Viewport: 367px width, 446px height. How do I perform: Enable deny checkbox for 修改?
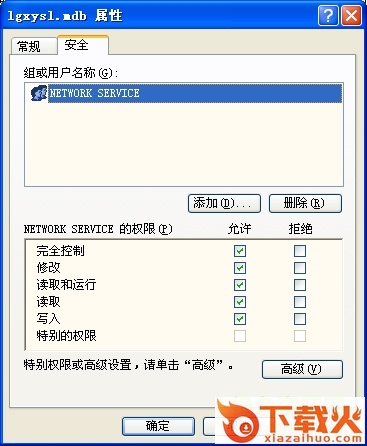coord(300,268)
